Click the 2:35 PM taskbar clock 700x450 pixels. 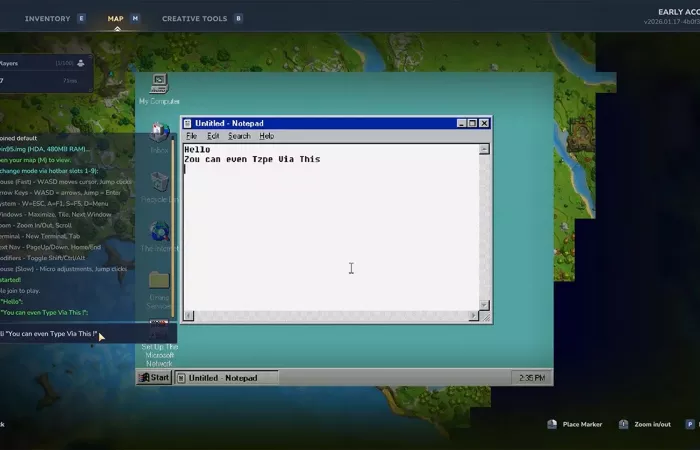[x=532, y=378]
